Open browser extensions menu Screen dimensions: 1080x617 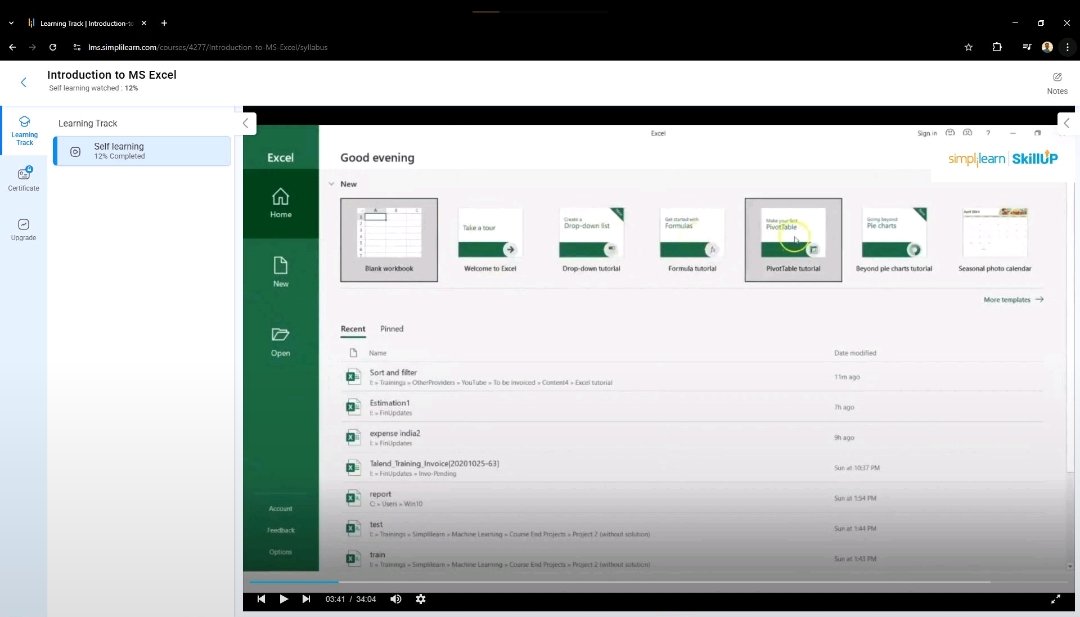click(x=997, y=47)
